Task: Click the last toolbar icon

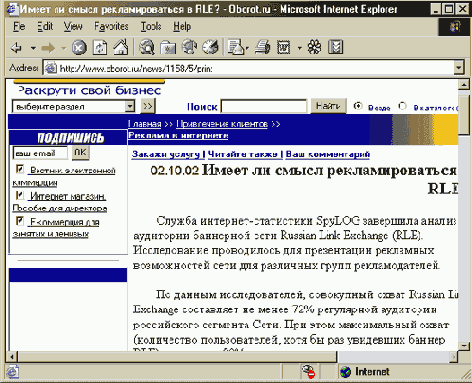Action: point(335,47)
